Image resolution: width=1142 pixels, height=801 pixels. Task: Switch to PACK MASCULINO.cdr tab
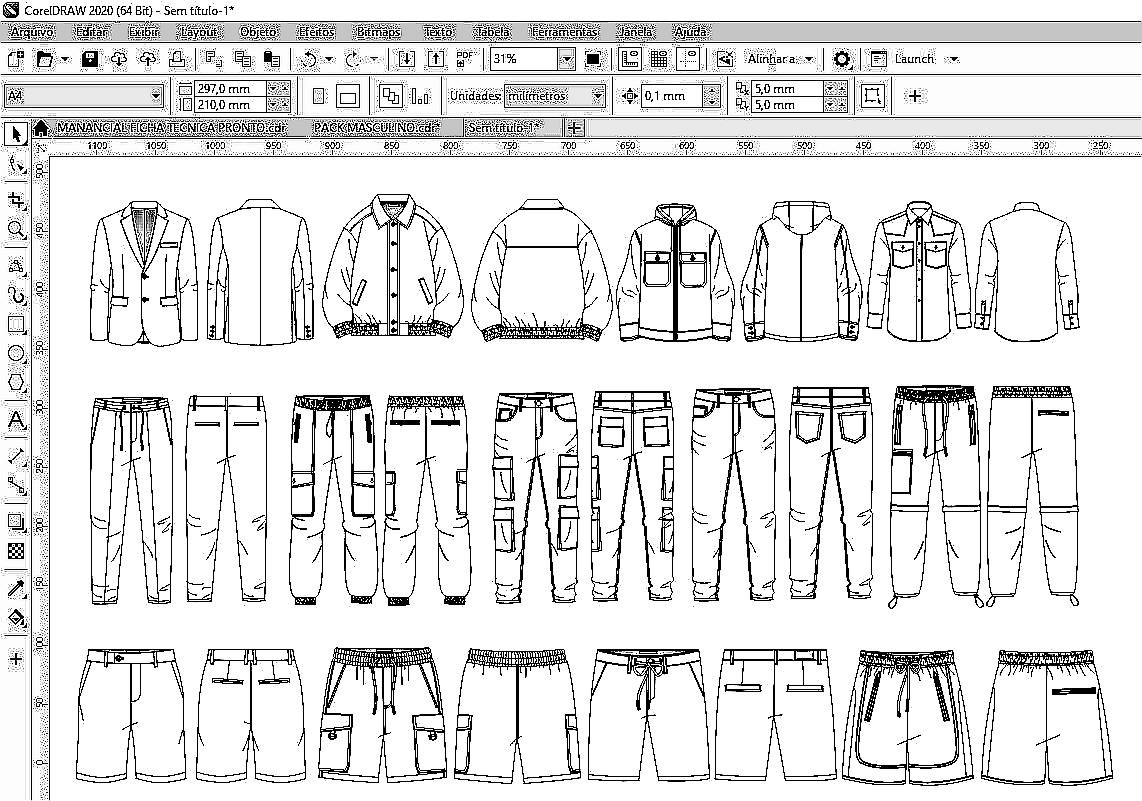tap(376, 128)
